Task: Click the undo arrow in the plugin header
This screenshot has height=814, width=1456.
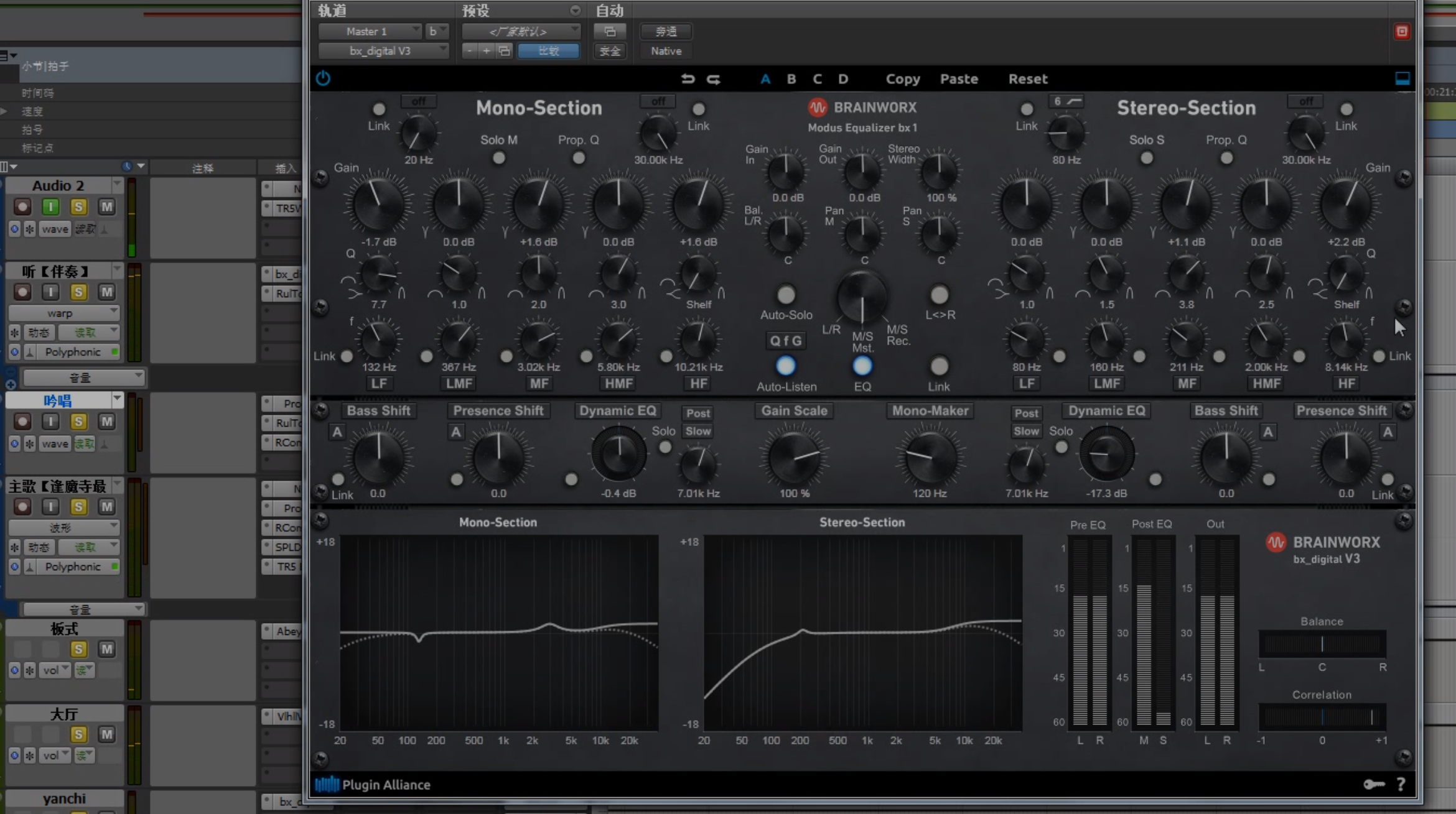Action: [688, 79]
